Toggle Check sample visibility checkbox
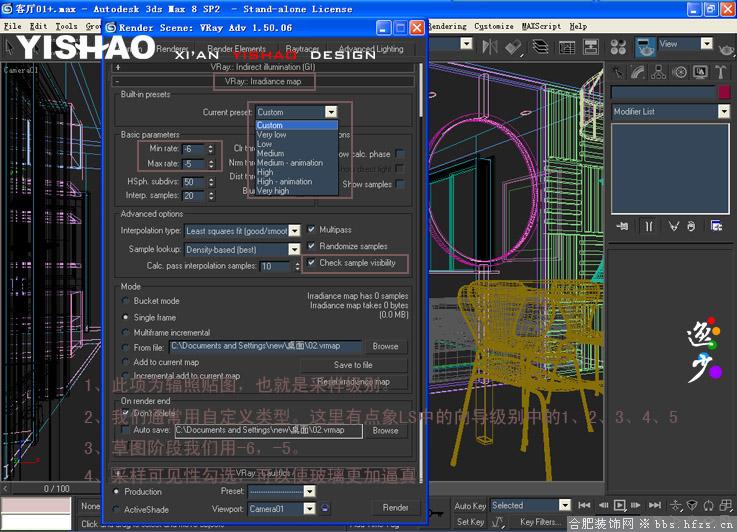The width and height of the screenshot is (737, 532). tap(311, 263)
